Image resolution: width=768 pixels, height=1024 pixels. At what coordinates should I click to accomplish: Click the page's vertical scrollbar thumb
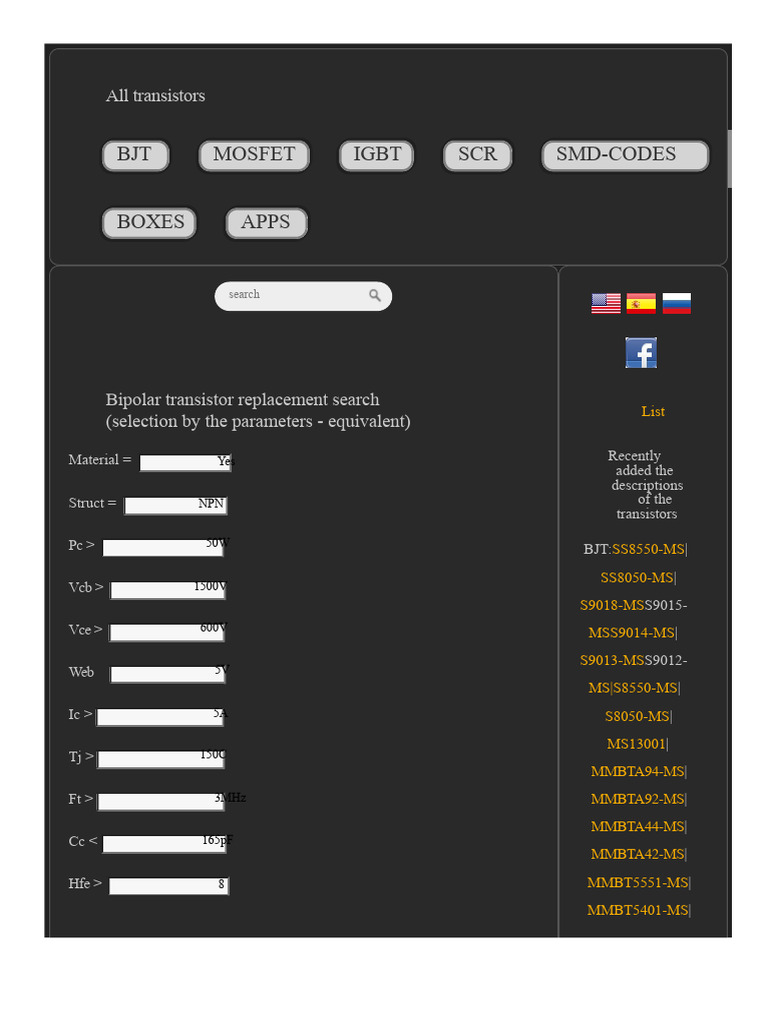click(730, 158)
